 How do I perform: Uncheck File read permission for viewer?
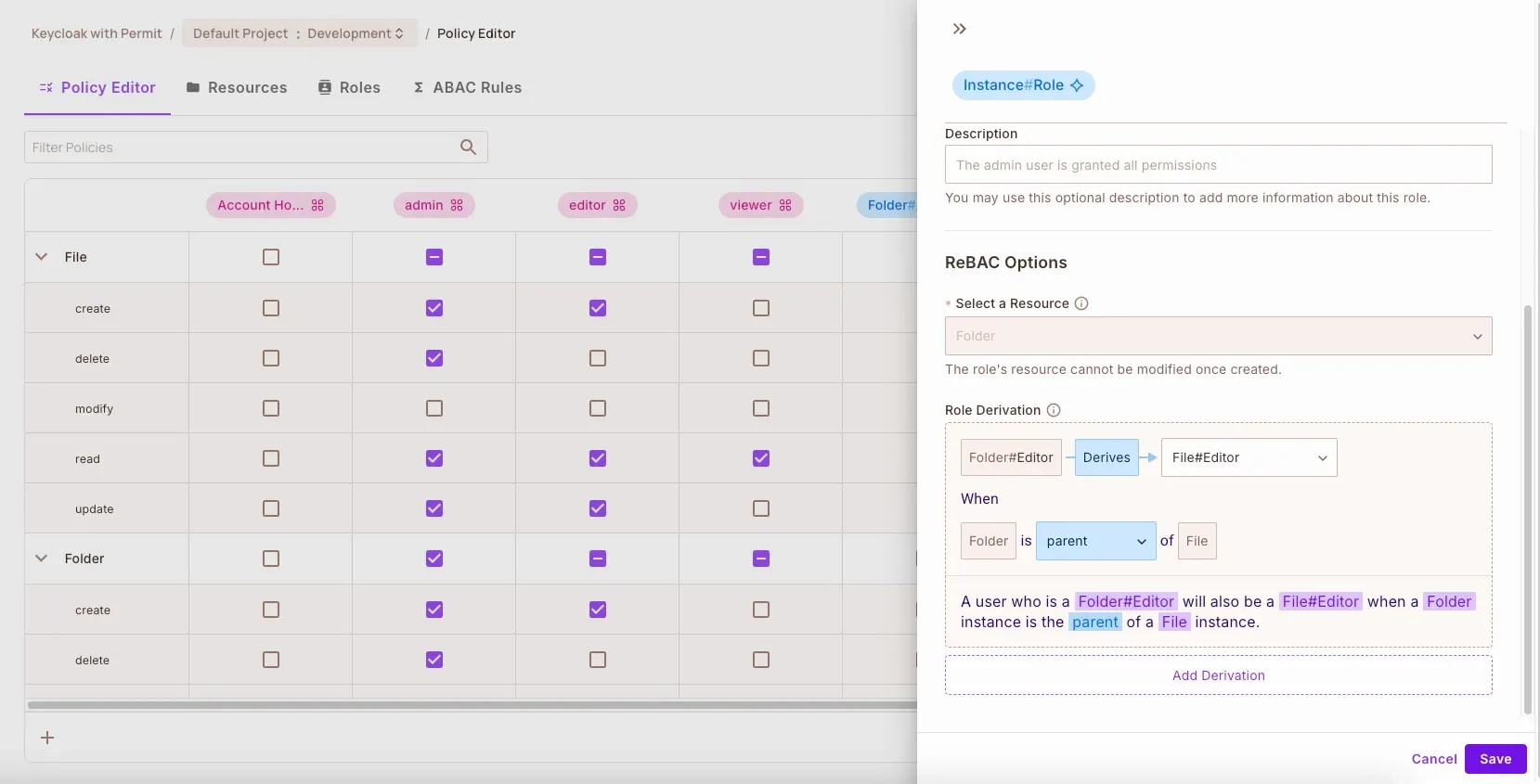pos(761,458)
